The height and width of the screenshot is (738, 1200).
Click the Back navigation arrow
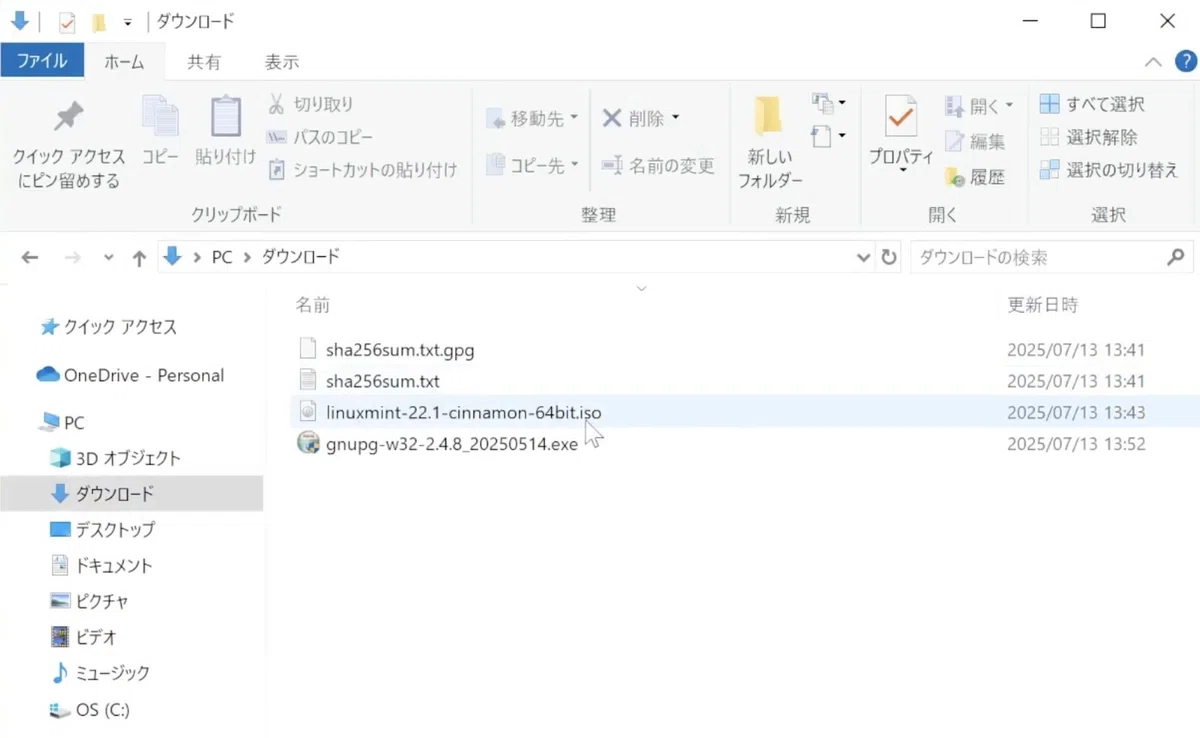(x=30, y=258)
